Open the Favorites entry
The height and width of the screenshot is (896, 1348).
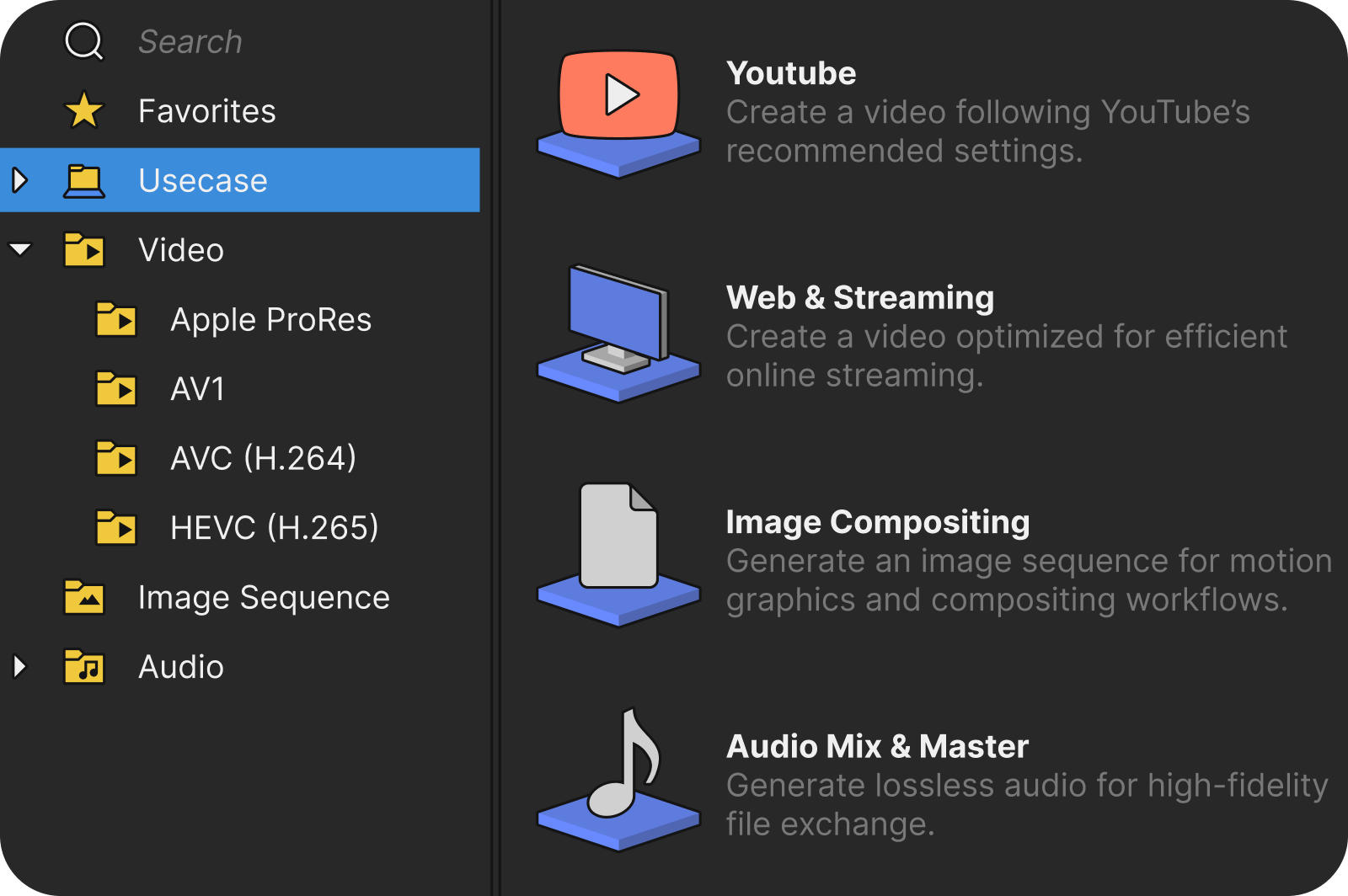[x=207, y=111]
